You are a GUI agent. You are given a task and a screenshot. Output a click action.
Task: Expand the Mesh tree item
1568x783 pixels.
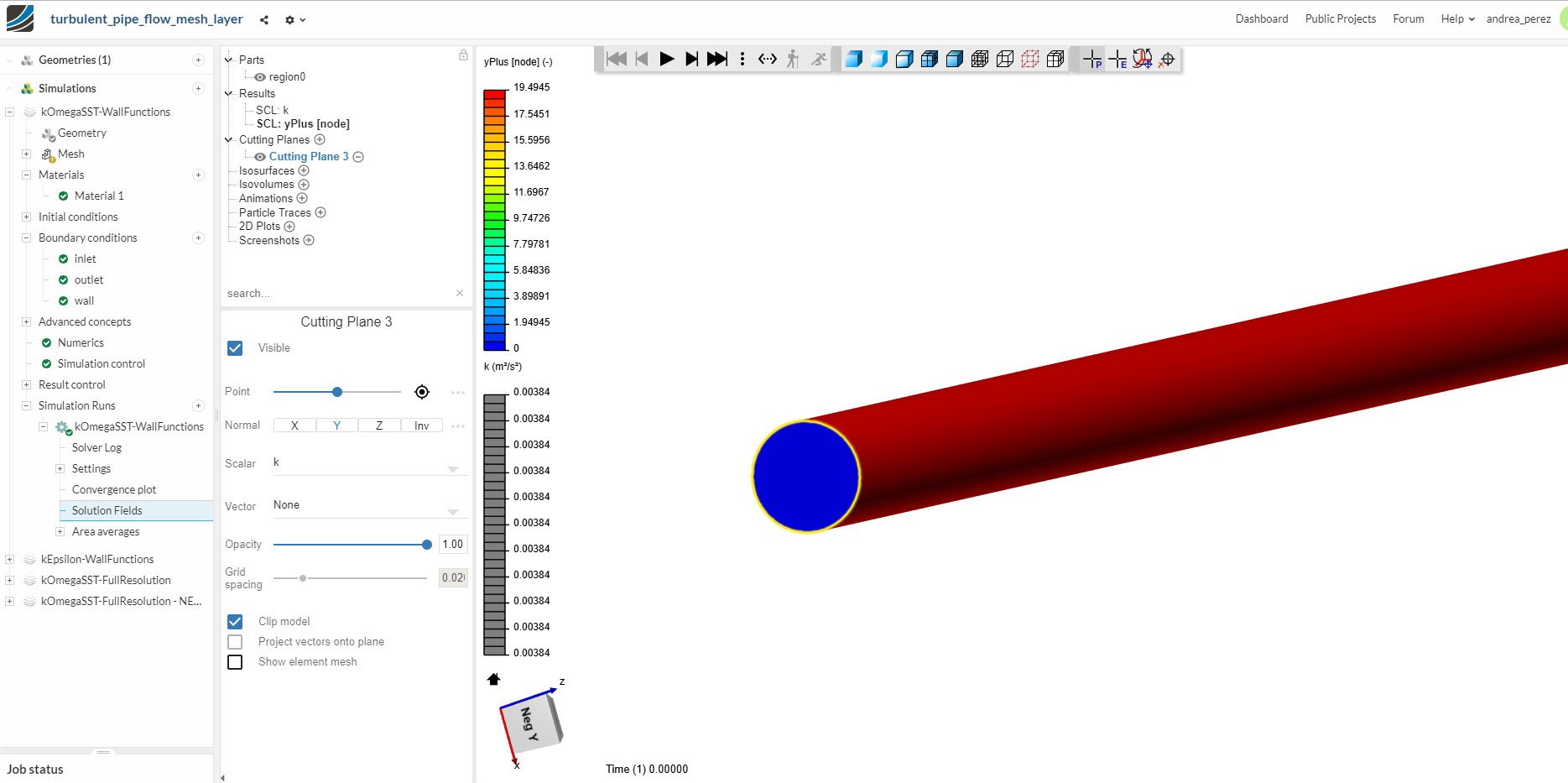[26, 154]
